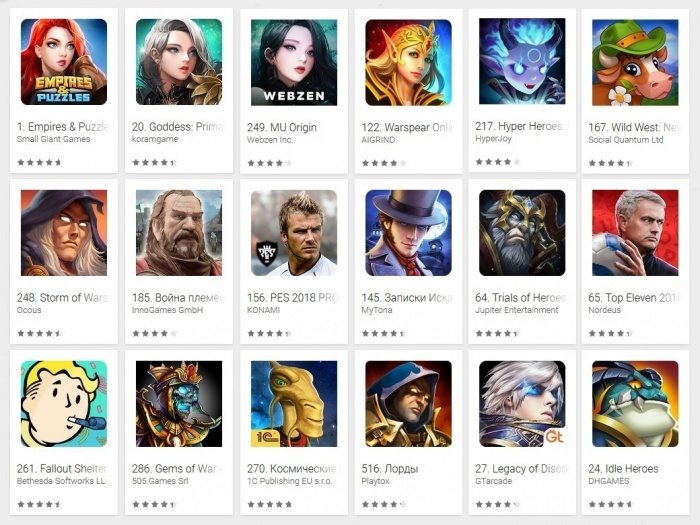This screenshot has height=525, width=700.
Task: Open the Записки Искателя top hat thumbnail
Action: 408,233
